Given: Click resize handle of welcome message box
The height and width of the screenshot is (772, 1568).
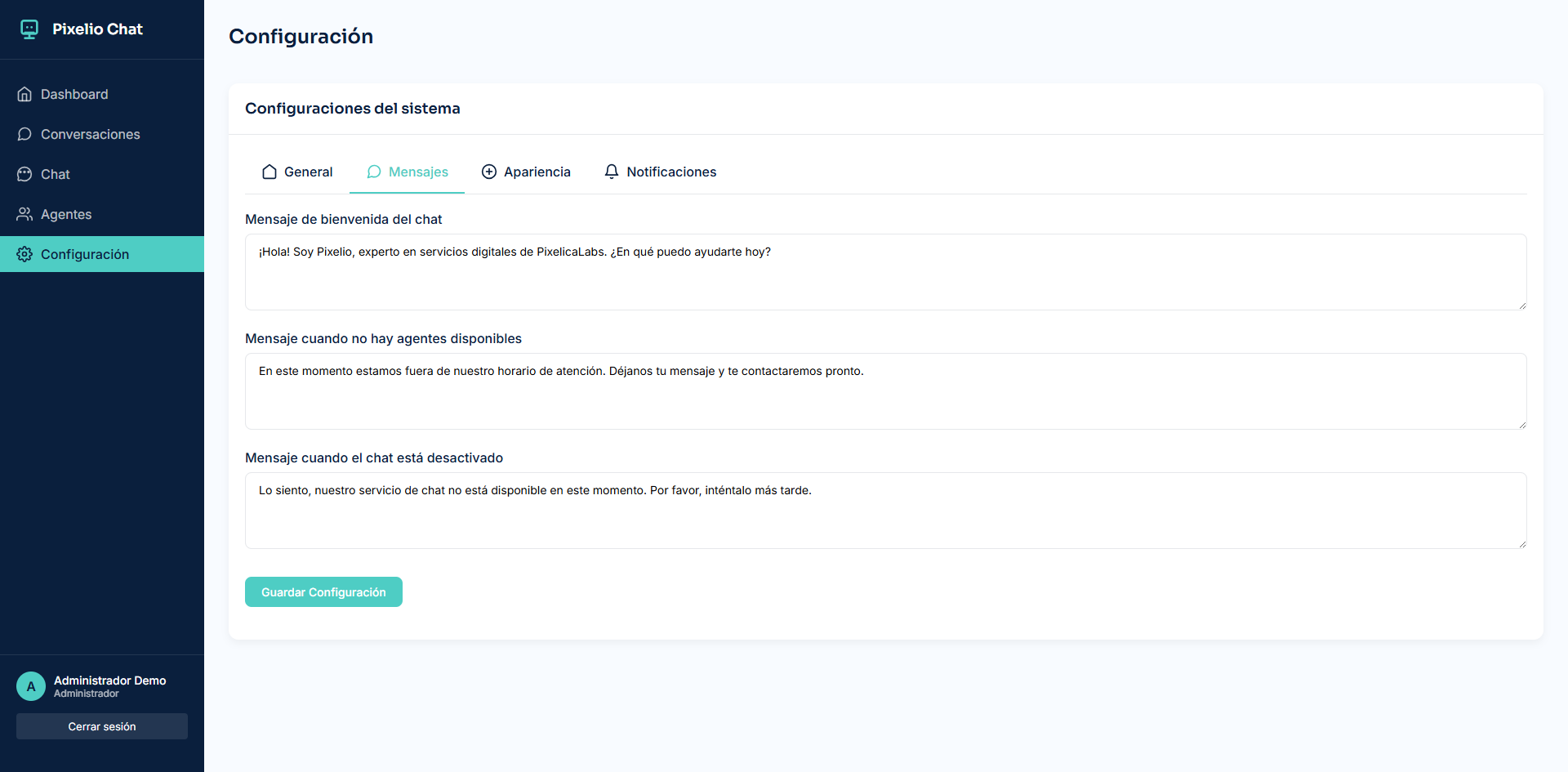Looking at the screenshot, I should coord(1522,306).
